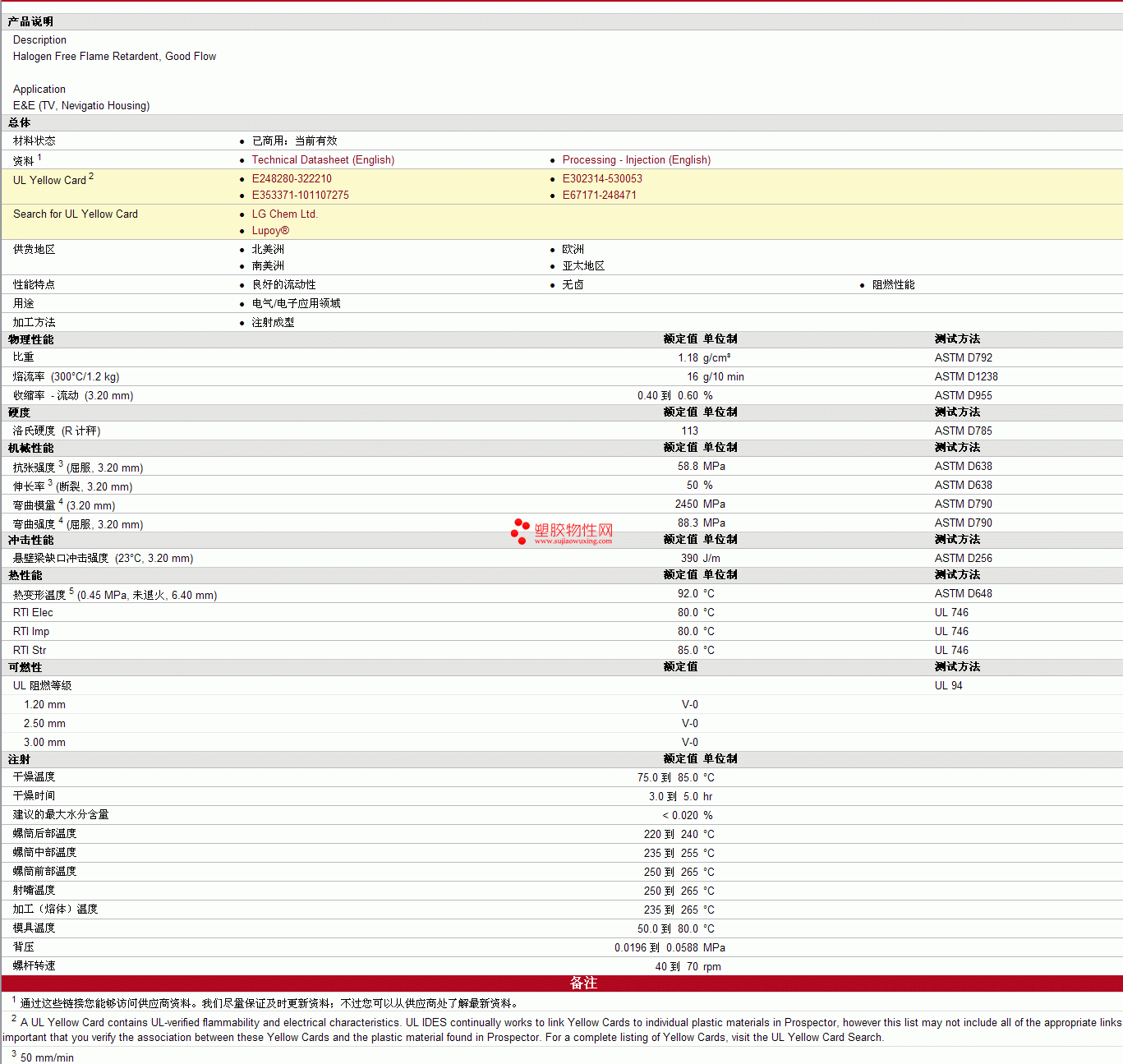Viewport: 1123px width, 1064px height.
Task: Click the RTI Str value 85.0 °C
Action: [x=696, y=651]
